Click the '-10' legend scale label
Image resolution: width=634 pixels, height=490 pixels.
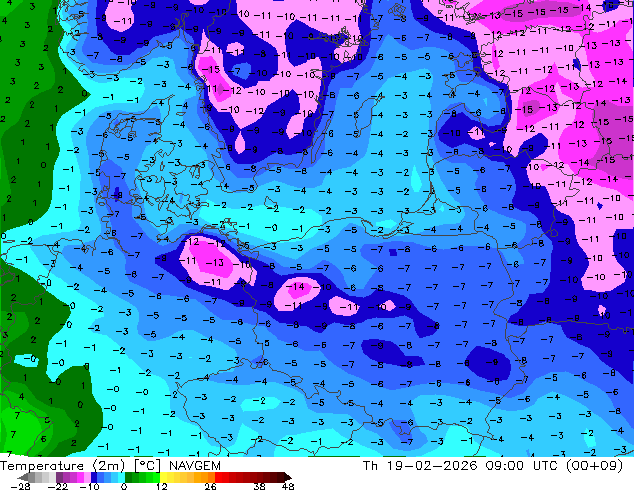pyautogui.click(x=89, y=486)
